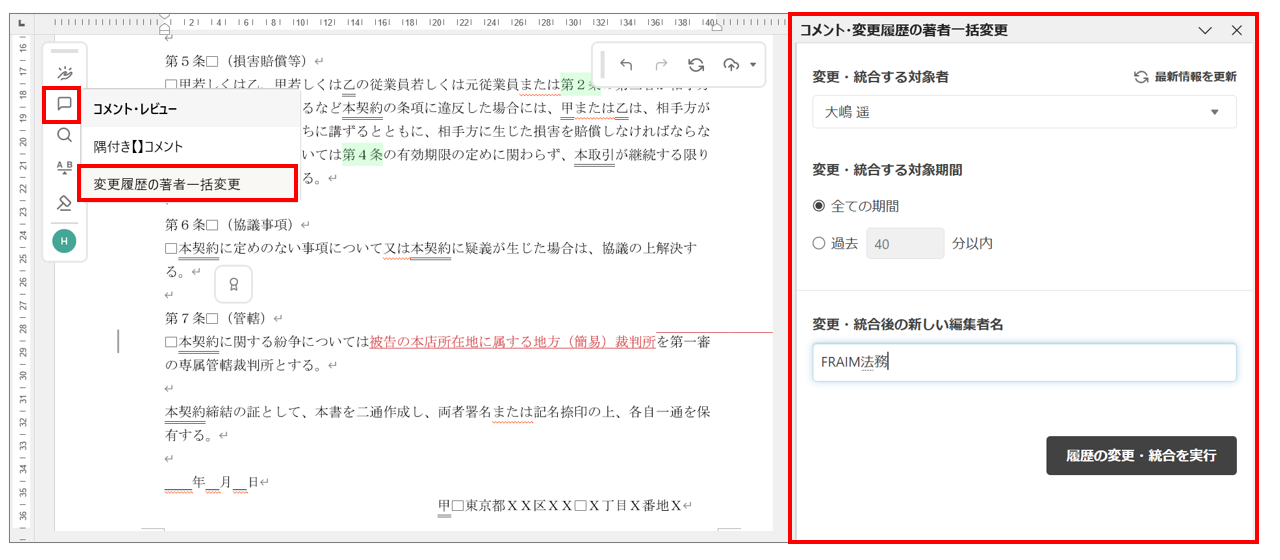
Task: Click the sync refresh icon in floating toolbar
Action: pyautogui.click(x=696, y=65)
